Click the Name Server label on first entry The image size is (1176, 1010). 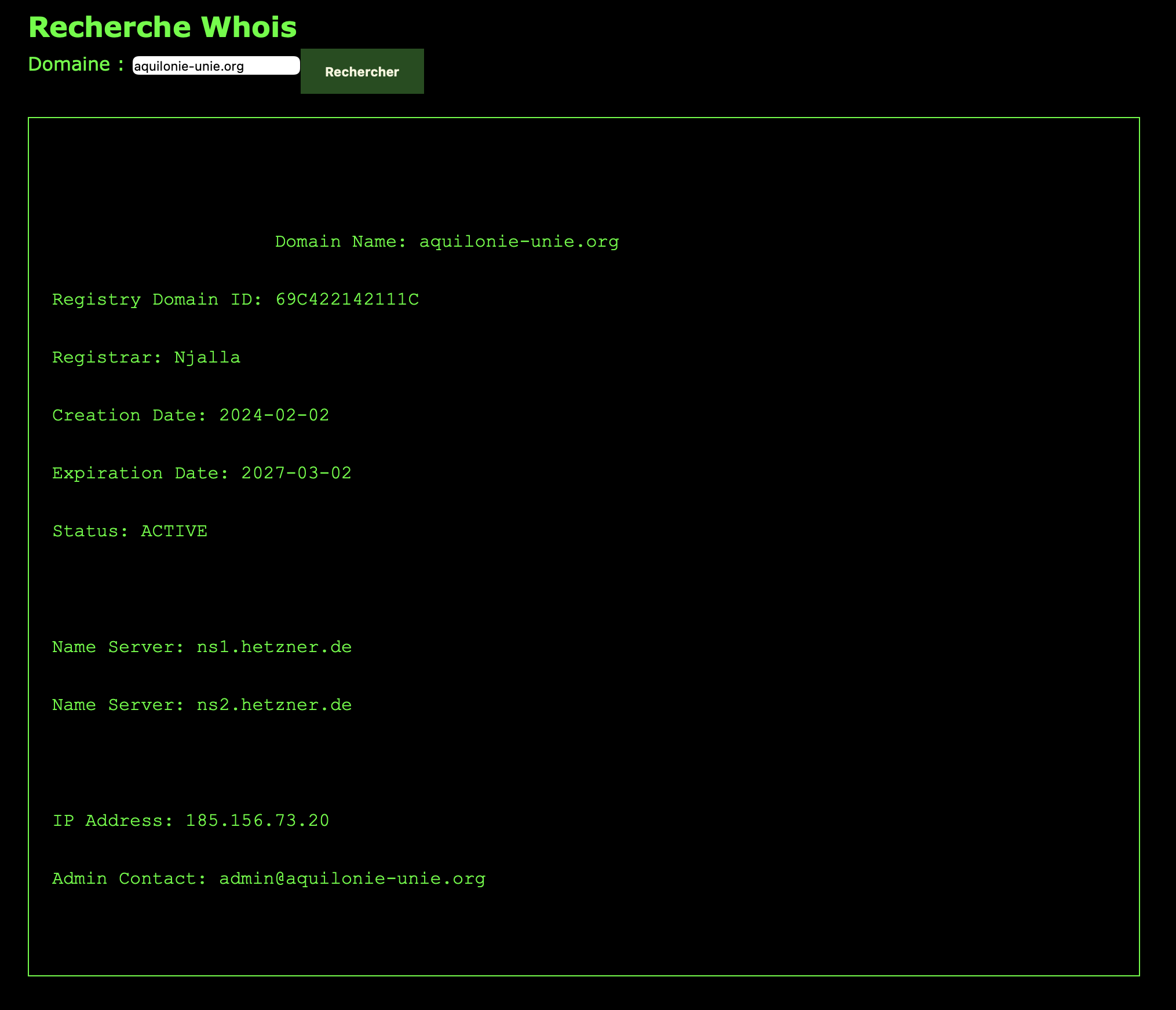click(118, 647)
